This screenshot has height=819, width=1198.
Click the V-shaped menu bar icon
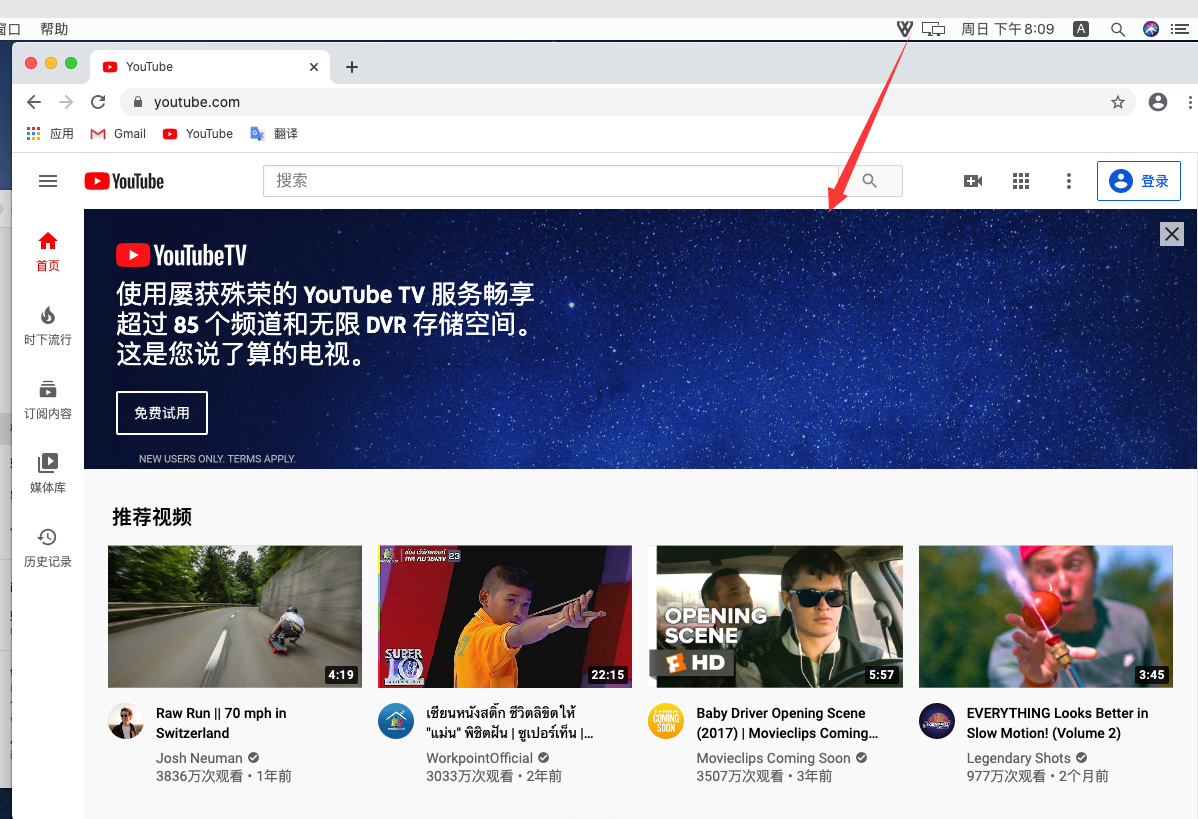[x=905, y=29]
